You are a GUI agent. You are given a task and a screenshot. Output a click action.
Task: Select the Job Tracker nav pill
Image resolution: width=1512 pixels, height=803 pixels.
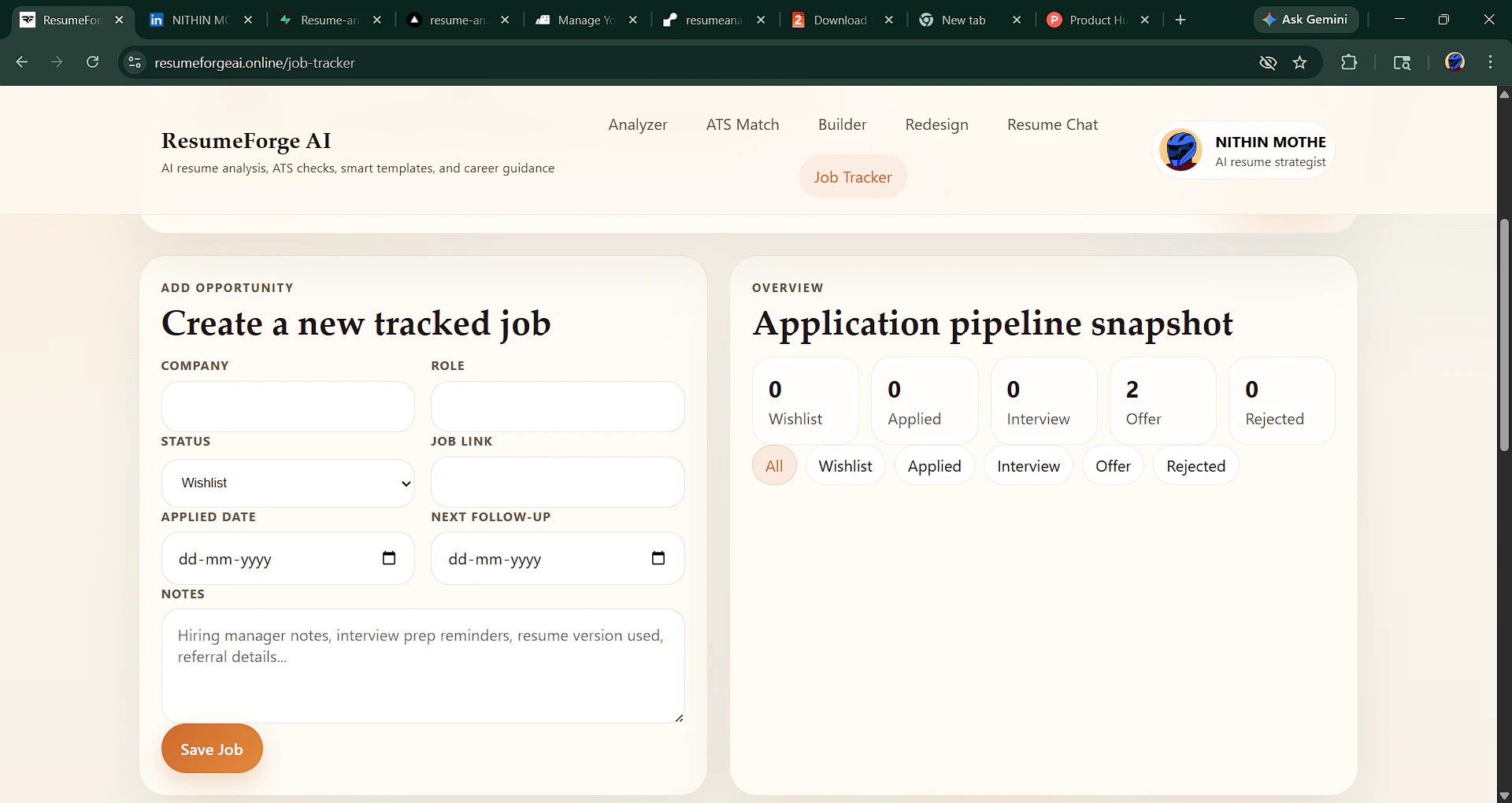(x=853, y=177)
